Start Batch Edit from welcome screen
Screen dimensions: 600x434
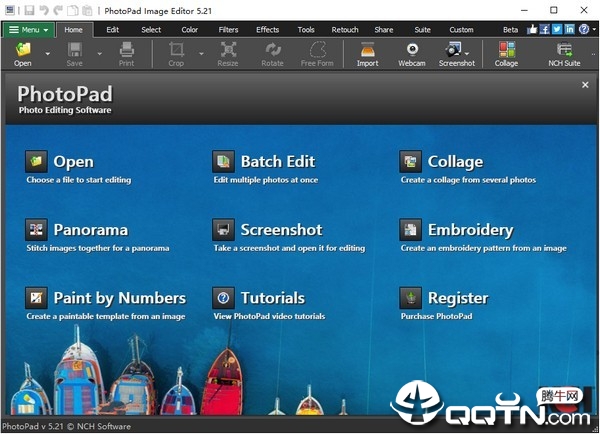click(x=276, y=162)
